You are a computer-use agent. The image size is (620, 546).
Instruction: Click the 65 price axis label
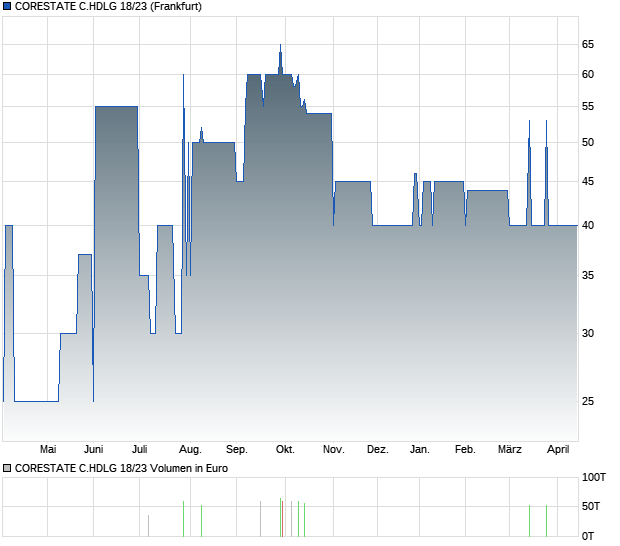588,44
